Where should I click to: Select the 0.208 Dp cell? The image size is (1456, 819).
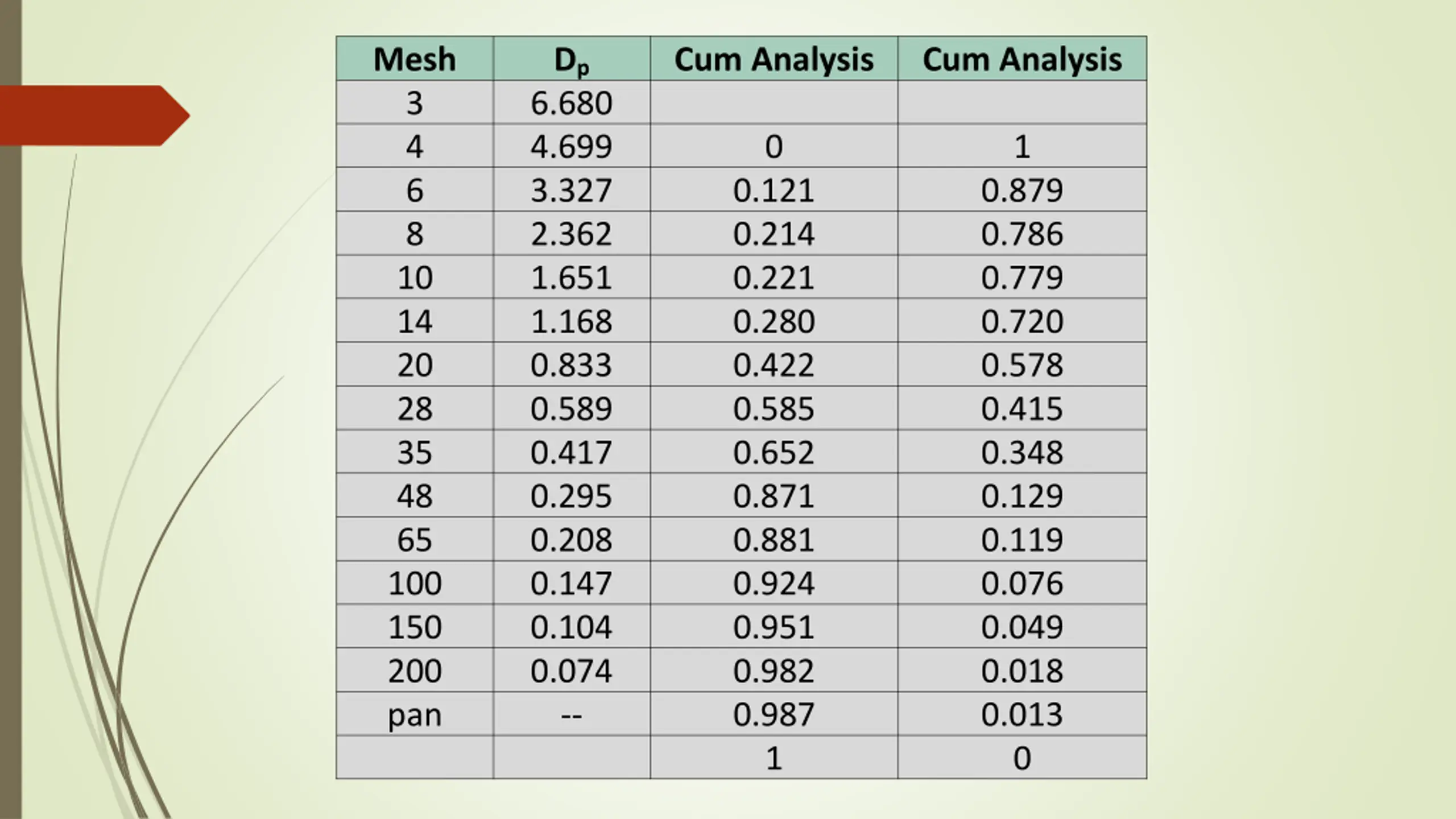pos(572,539)
